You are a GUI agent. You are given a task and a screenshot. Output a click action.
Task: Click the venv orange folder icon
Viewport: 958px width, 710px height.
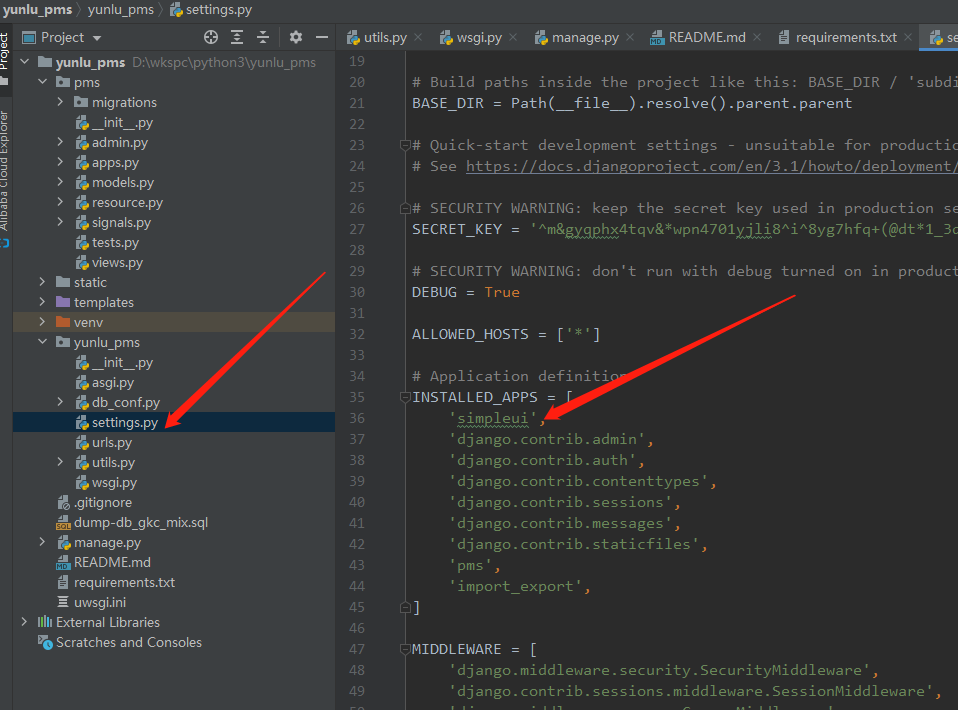63,322
